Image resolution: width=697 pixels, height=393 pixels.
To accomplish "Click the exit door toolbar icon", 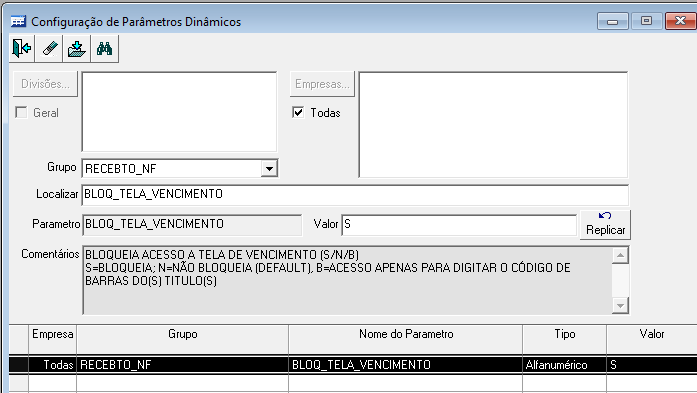I will point(22,48).
